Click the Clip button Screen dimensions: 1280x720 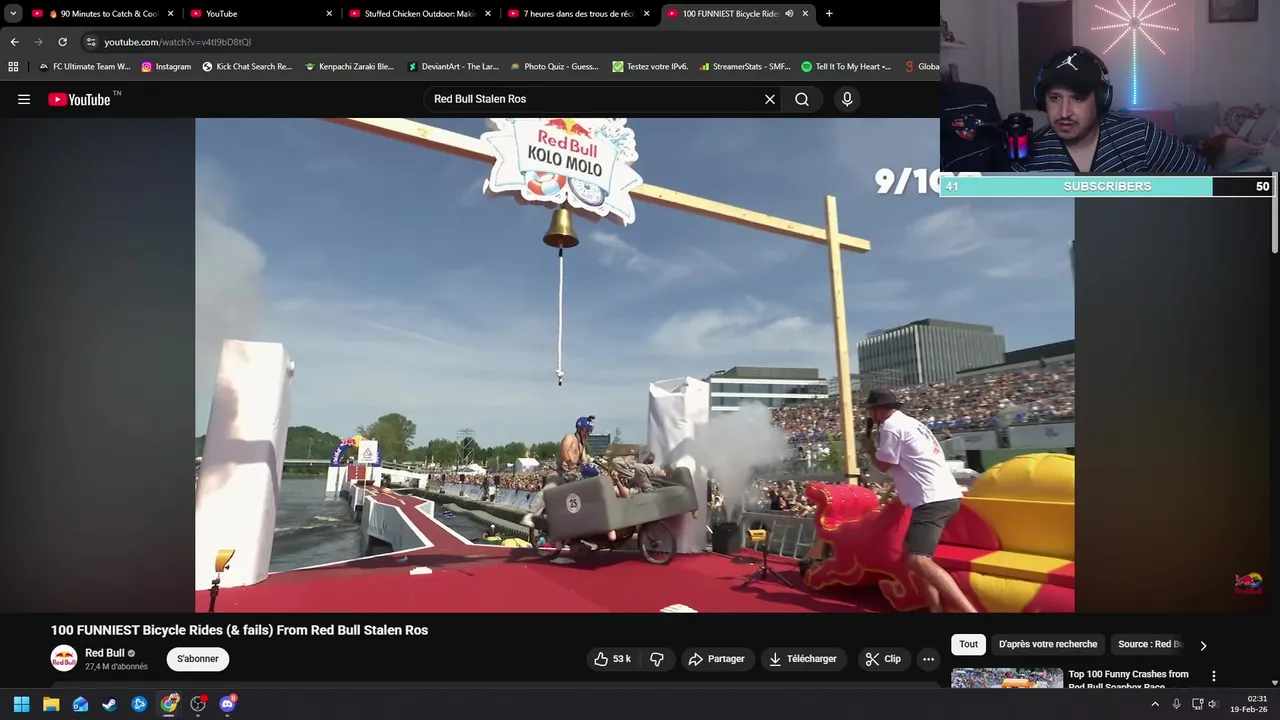point(883,659)
